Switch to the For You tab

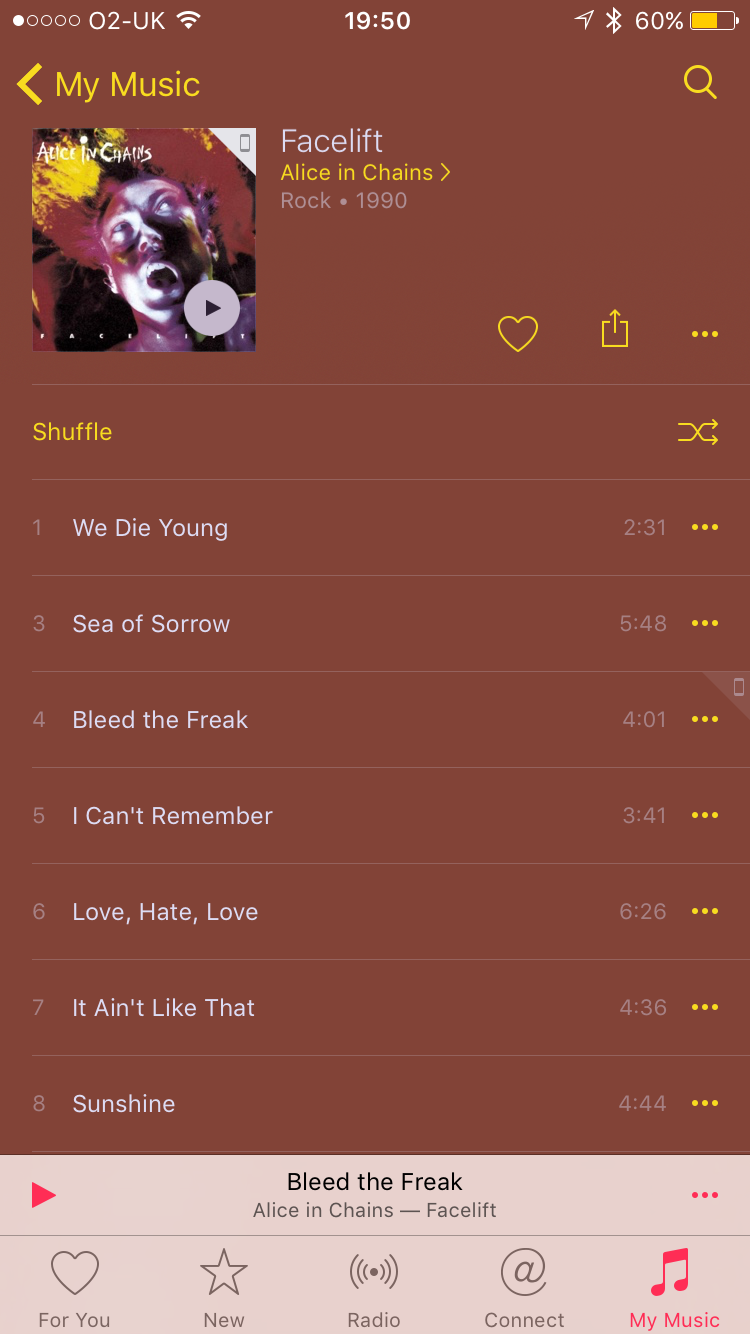click(75, 1289)
